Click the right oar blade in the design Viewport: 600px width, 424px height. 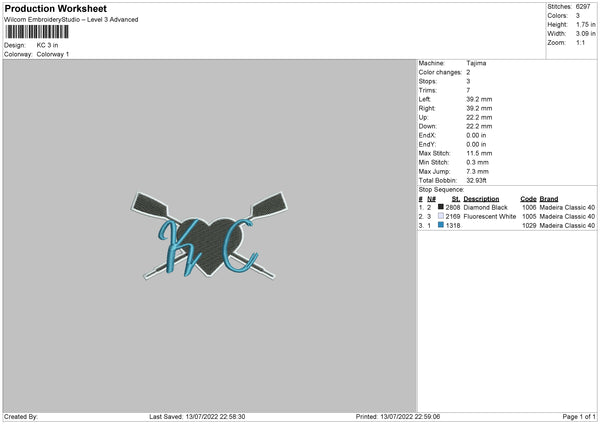(x=269, y=204)
